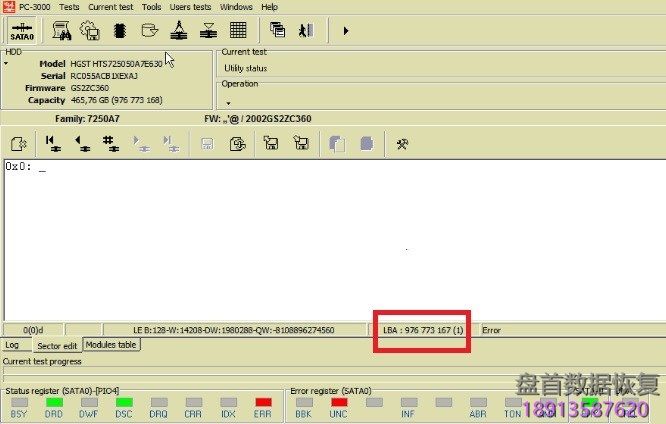
Task: Click the LE B:128 values status field
Action: click(x=234, y=330)
